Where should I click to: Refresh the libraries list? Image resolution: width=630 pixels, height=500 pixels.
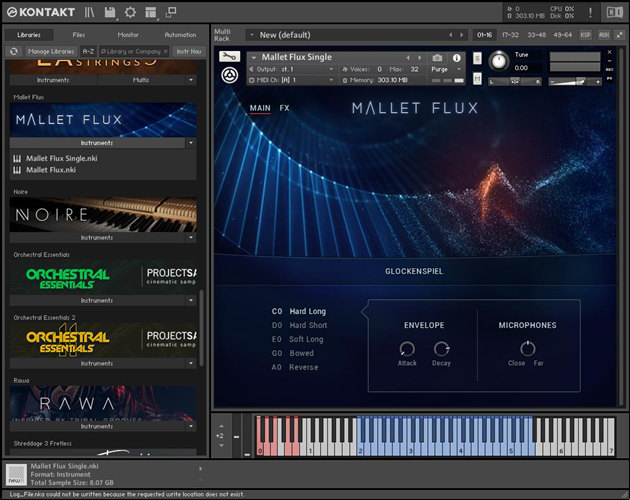(14, 50)
